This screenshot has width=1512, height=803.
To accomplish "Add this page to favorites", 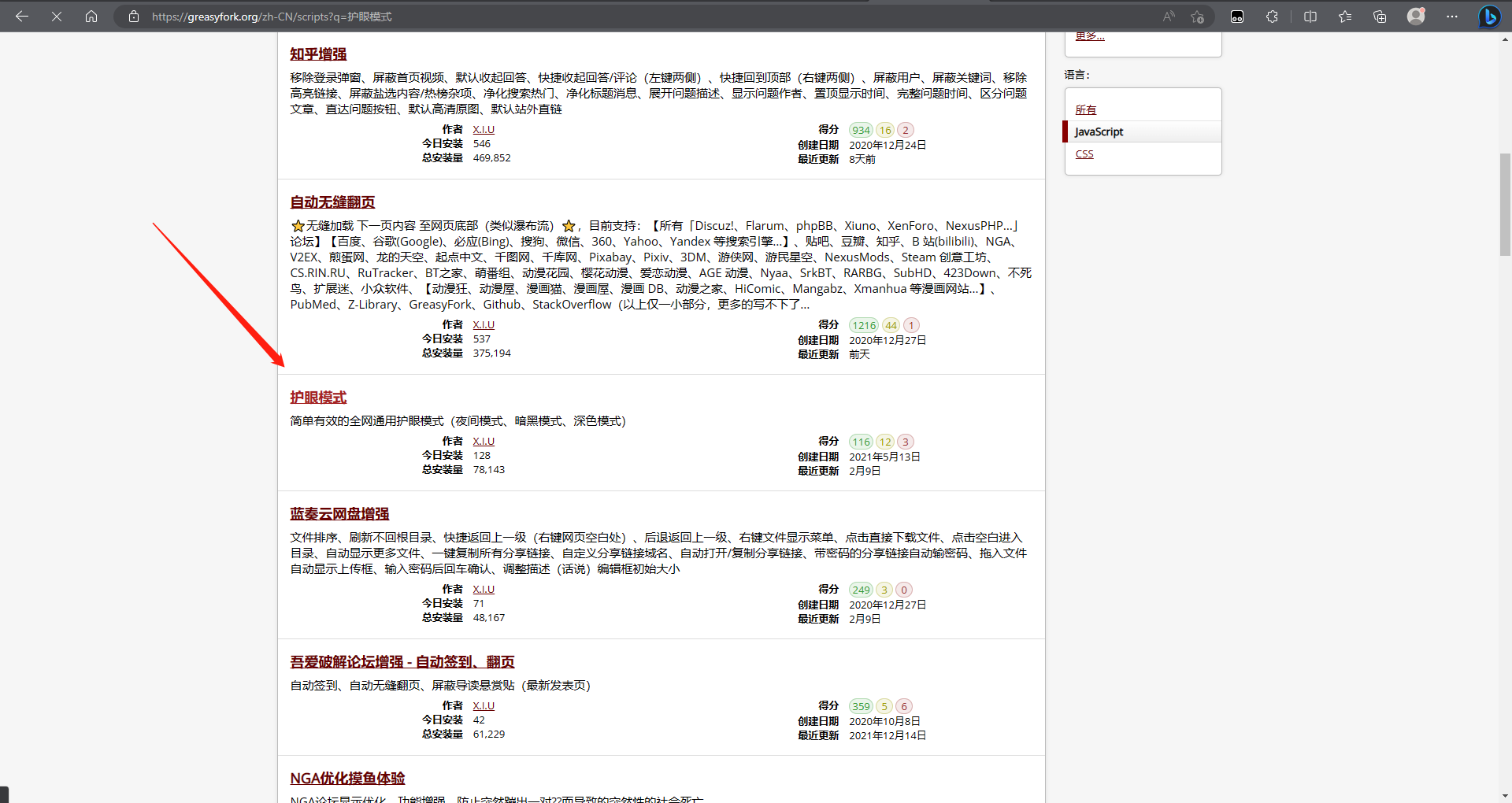I will point(1198,17).
